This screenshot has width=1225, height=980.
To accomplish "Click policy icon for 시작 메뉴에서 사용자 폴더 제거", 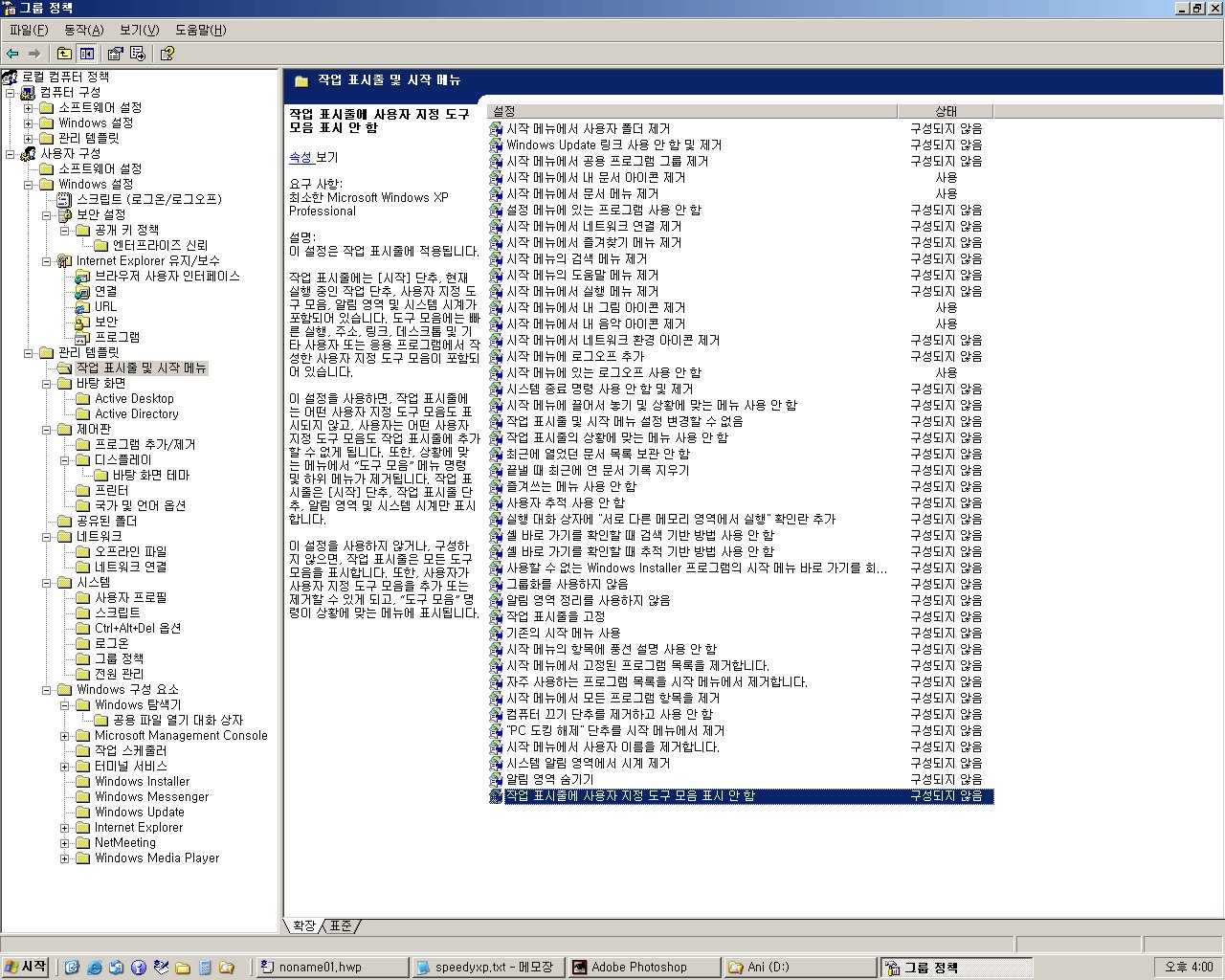I will pos(496,128).
